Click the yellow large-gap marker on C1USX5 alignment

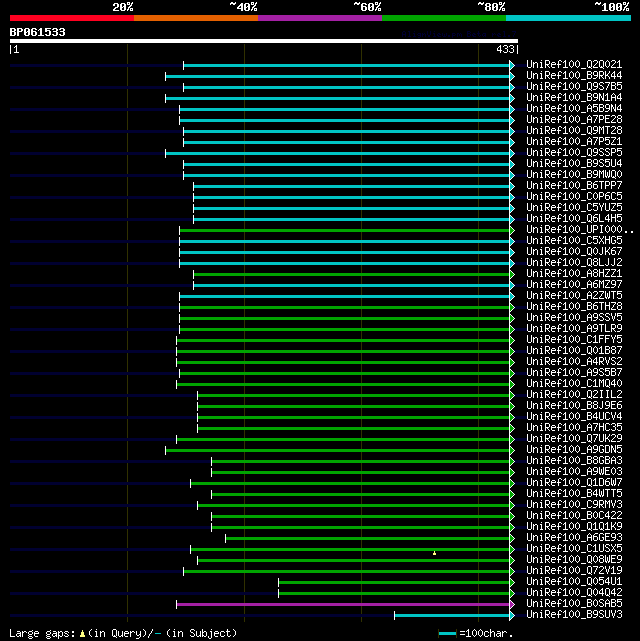(x=434, y=553)
